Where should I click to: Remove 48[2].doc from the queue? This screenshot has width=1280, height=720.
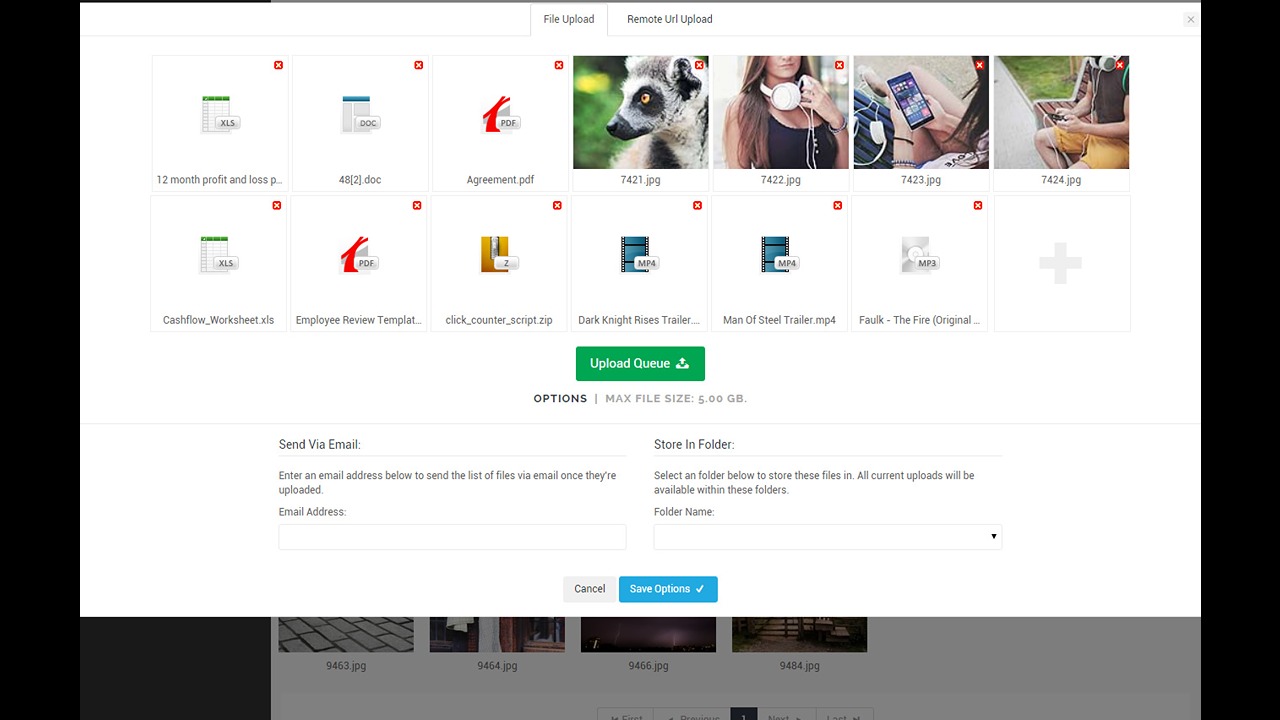(418, 65)
